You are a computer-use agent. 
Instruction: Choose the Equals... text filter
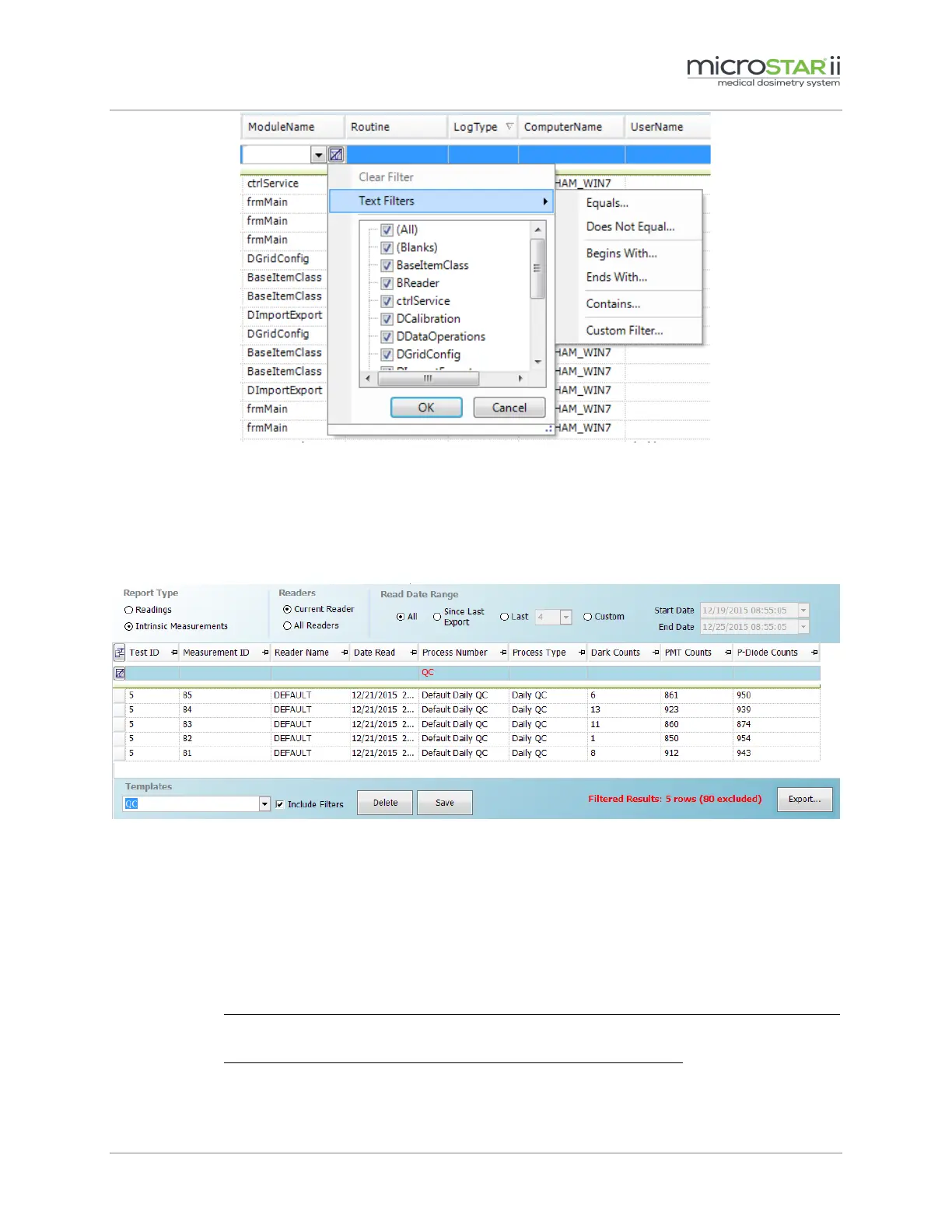pos(607,203)
